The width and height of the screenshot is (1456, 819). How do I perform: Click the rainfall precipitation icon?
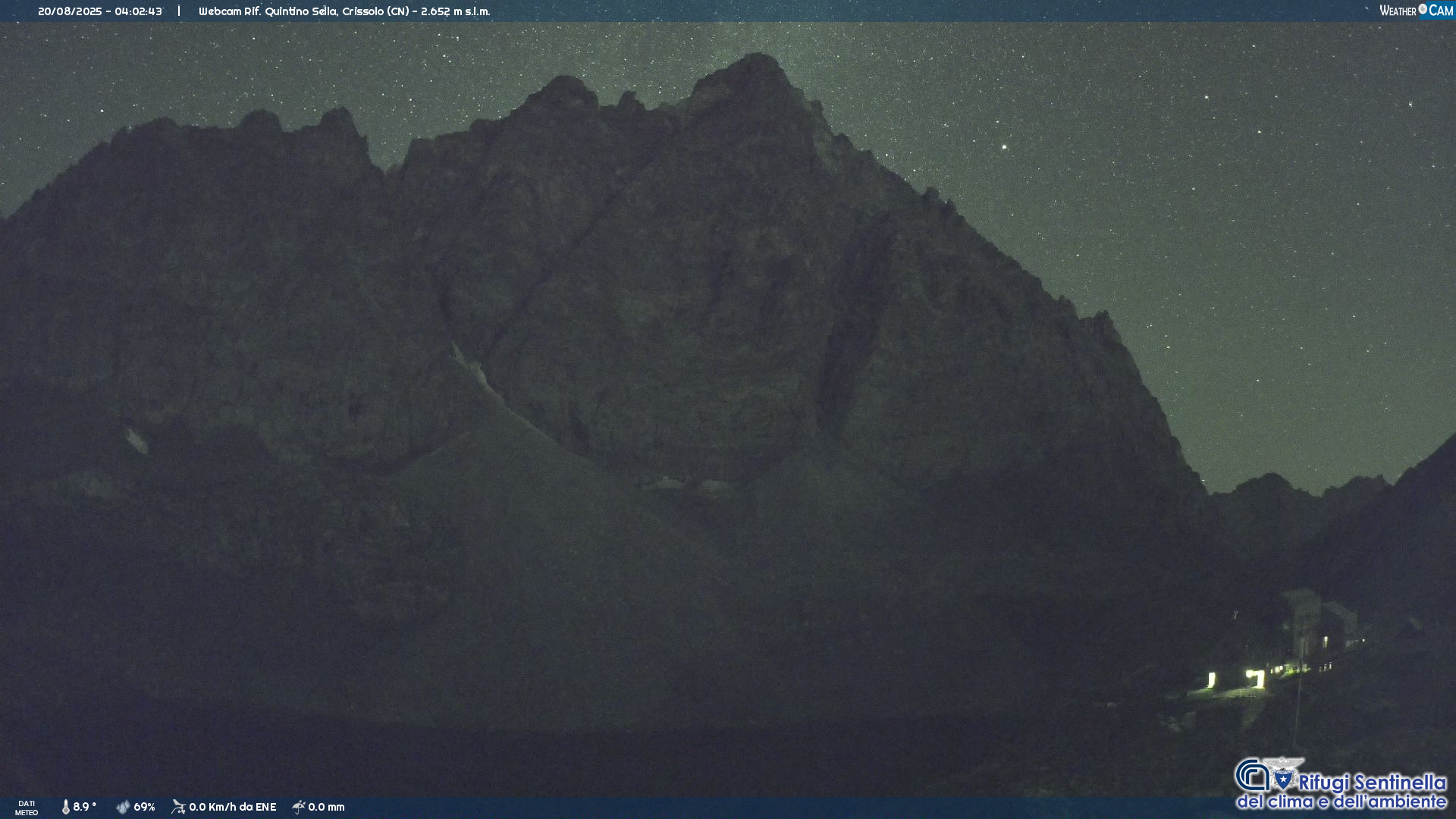pyautogui.click(x=299, y=807)
